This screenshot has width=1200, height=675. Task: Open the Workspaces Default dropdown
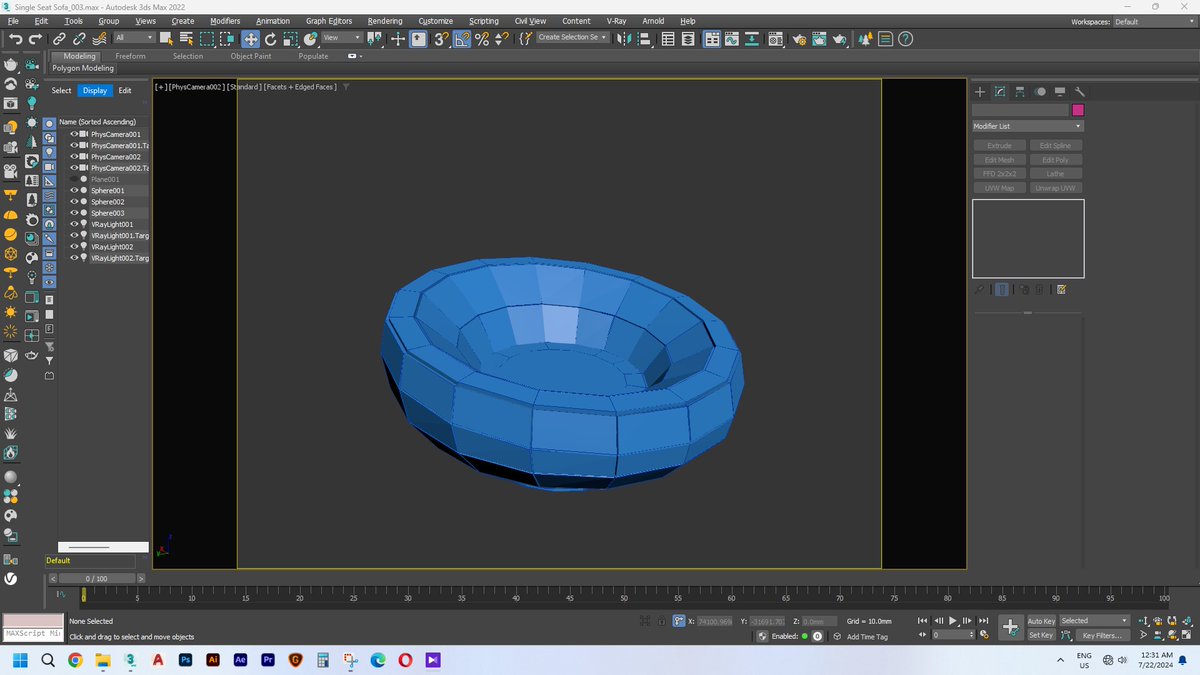click(x=1153, y=21)
